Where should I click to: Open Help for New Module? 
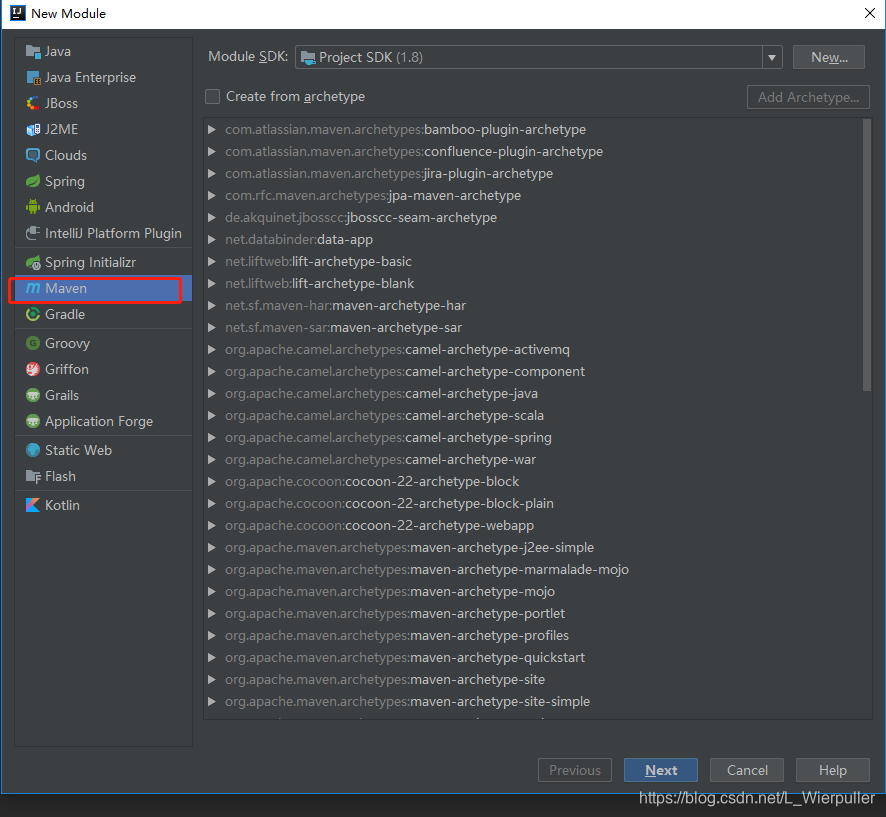[832, 770]
